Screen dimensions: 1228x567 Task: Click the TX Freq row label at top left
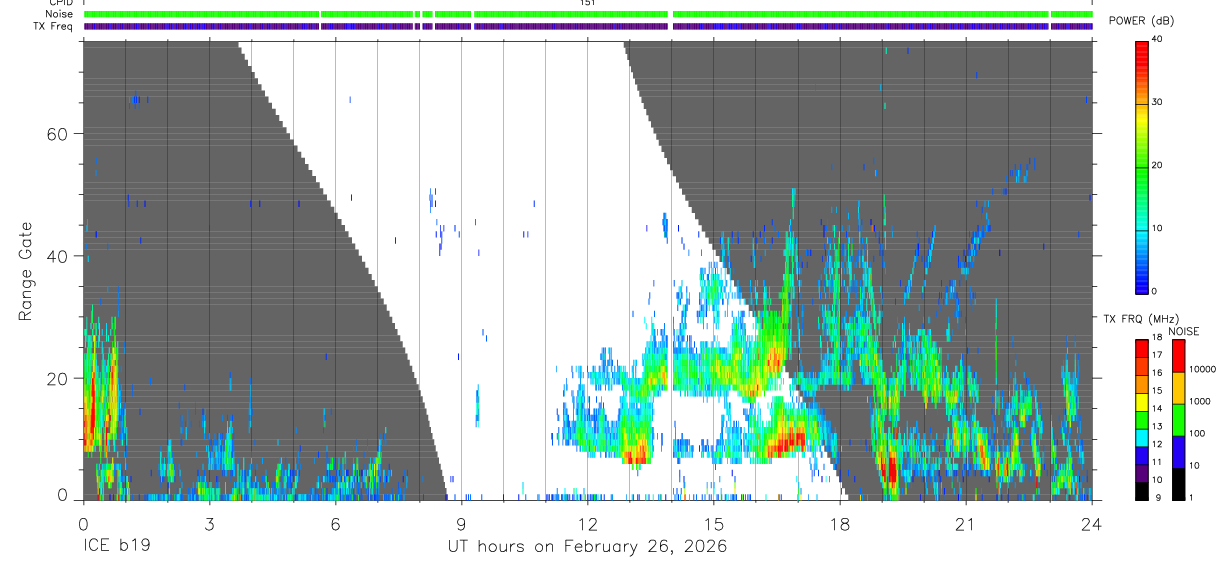pyautogui.click(x=52, y=26)
